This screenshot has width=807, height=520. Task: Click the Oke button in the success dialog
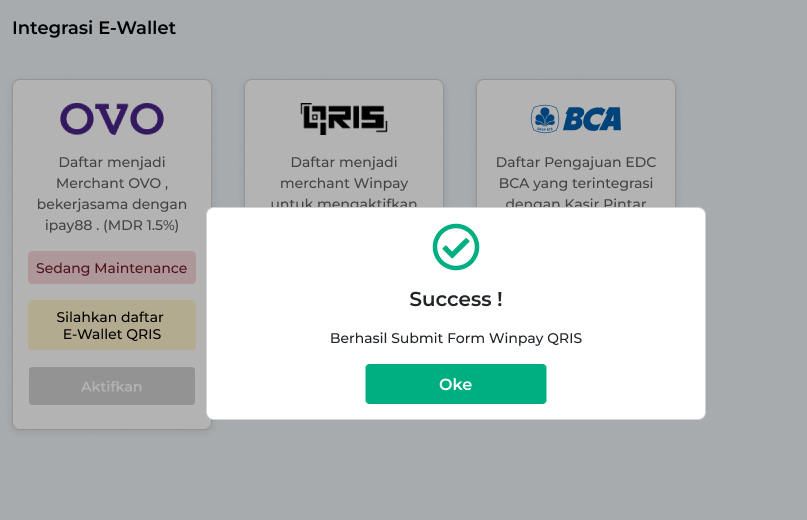click(455, 384)
